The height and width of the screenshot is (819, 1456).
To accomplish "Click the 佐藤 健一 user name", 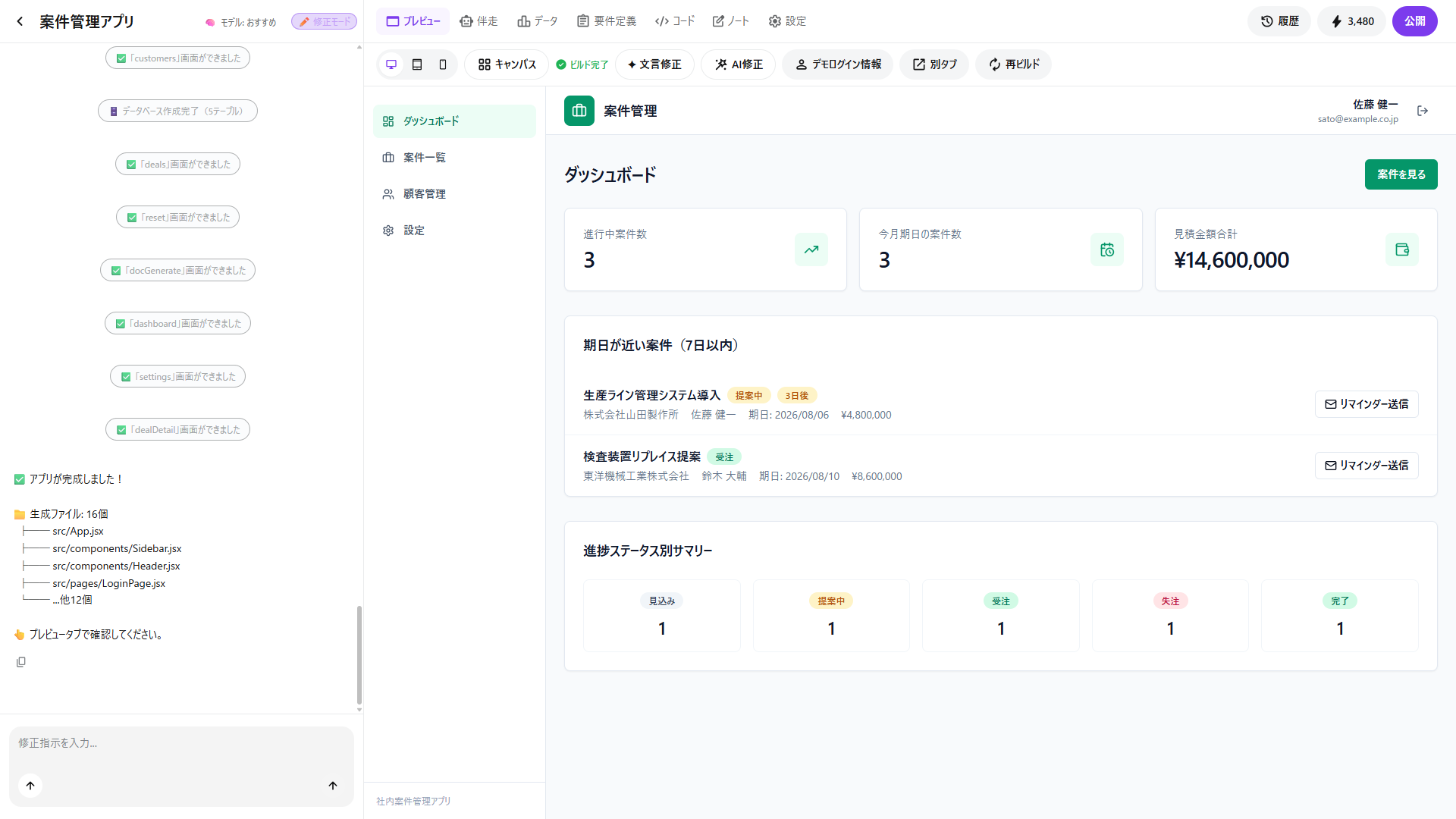I will pos(1376,105).
